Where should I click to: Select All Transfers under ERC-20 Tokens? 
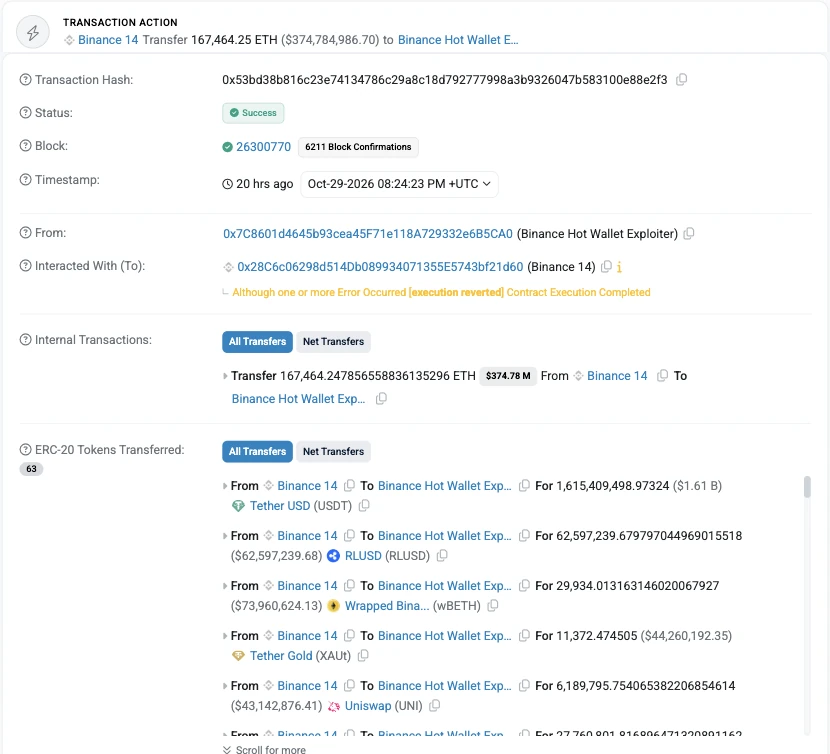tap(257, 452)
